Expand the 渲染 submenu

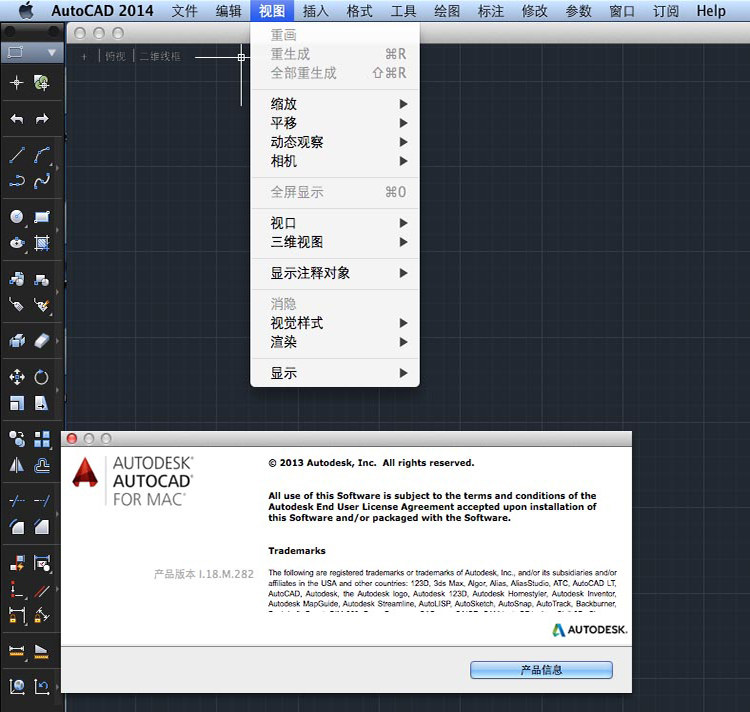coord(335,342)
